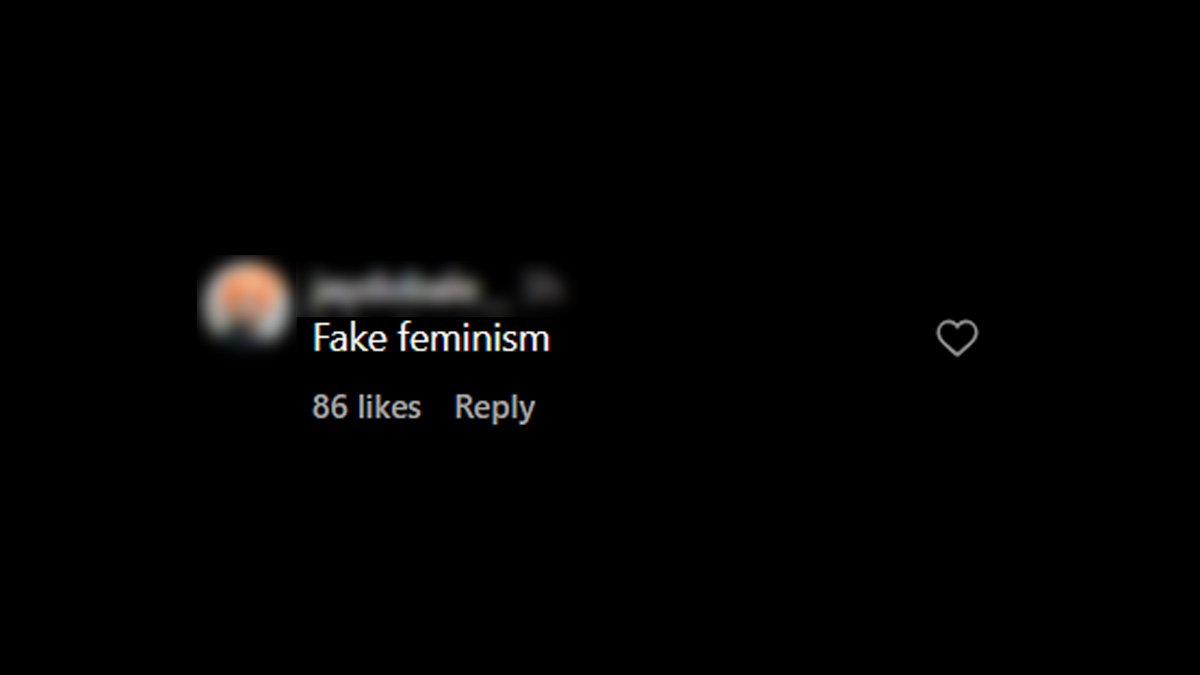
Task: Open the likes list showing 86 likes
Action: [x=366, y=407]
